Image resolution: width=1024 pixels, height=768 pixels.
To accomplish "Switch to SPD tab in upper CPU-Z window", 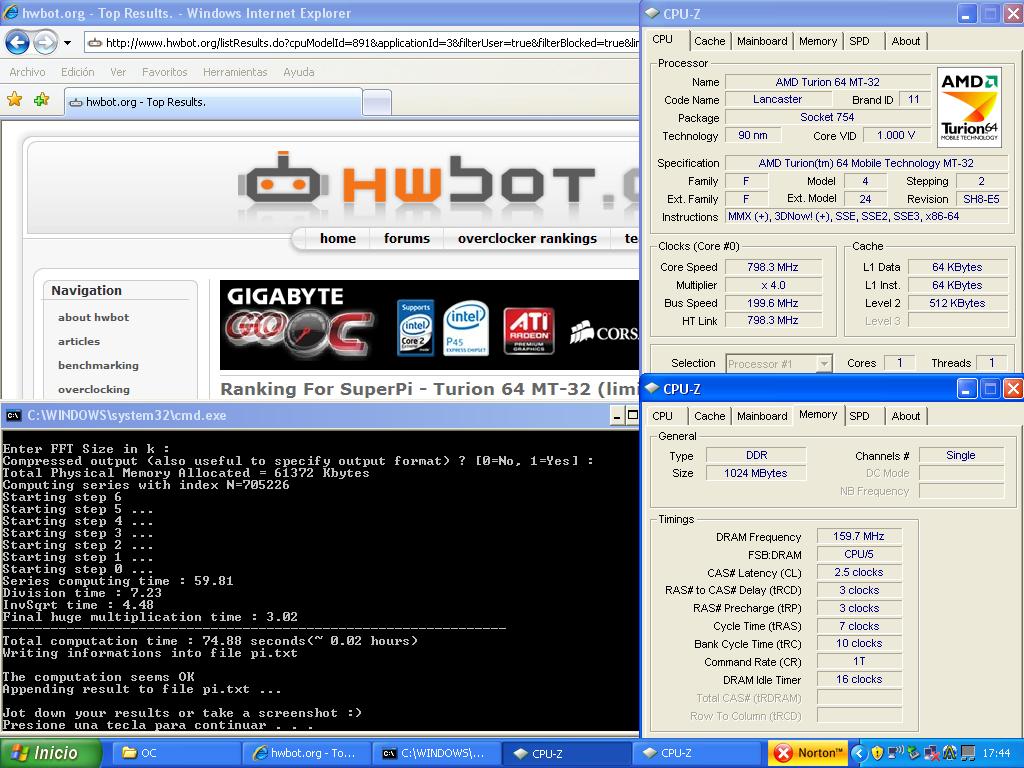I will coord(859,41).
